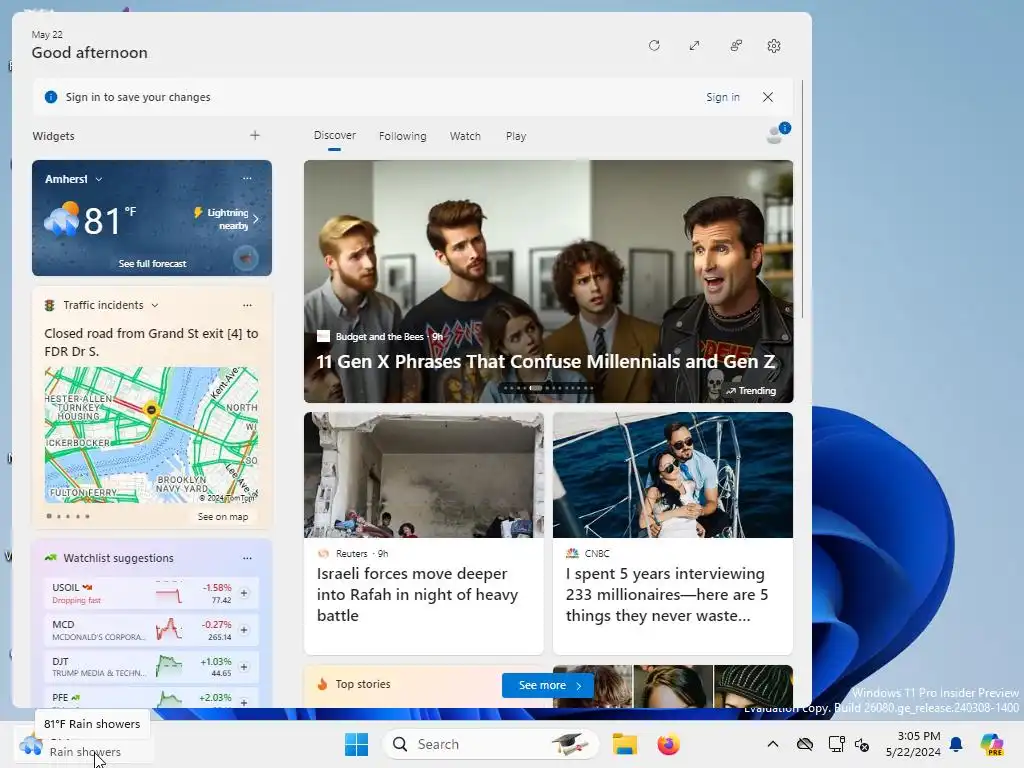Open the Reuters Rafah news article
This screenshot has width=1024, height=768.
tap(417, 594)
